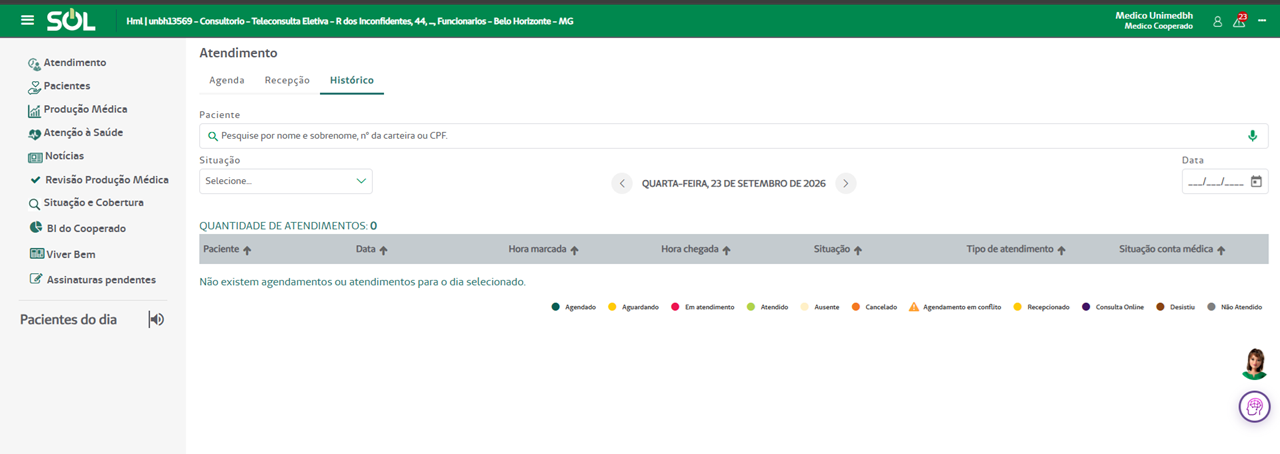Screen dimensions: 1280x454
Task: Open the virtual assistant avatar
Action: (1254, 364)
